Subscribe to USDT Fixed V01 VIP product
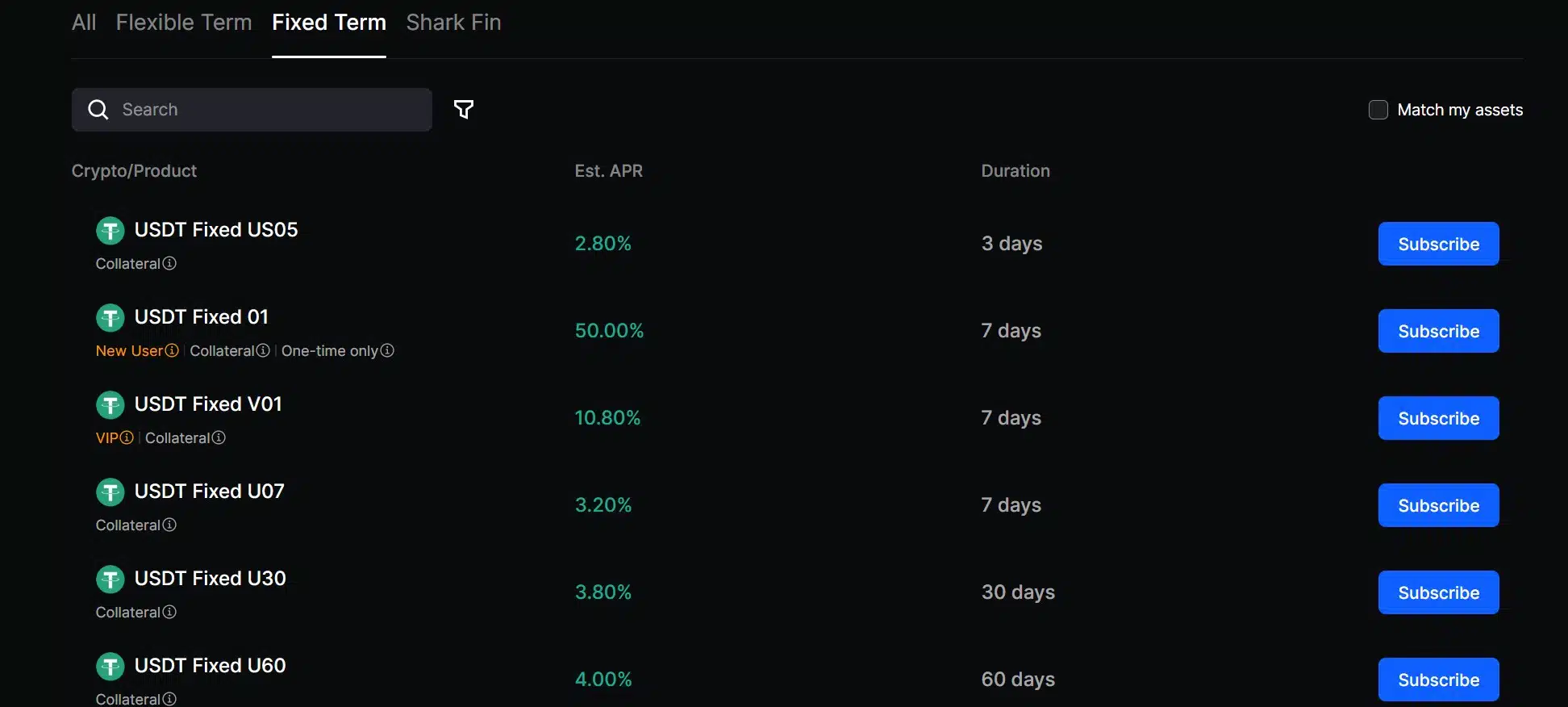 [x=1438, y=418]
